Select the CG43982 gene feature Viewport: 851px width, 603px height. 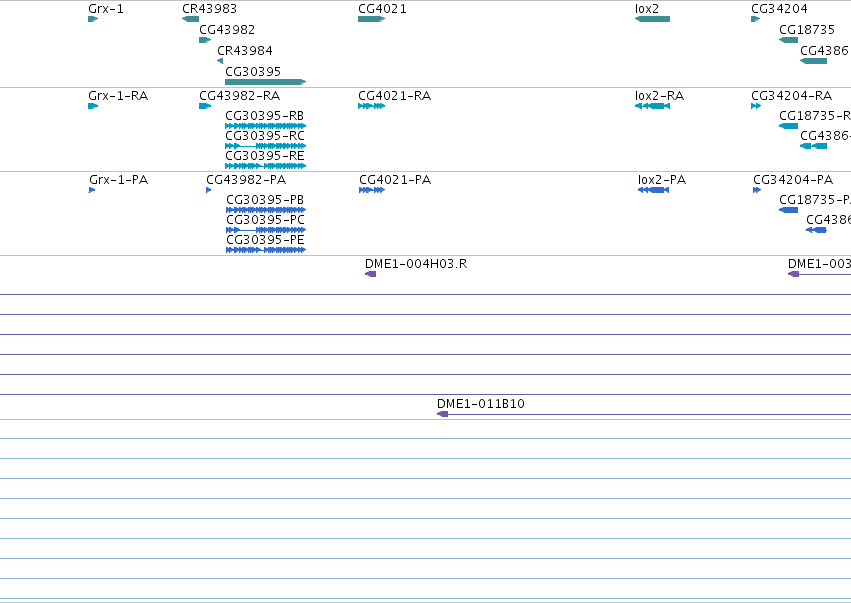(x=205, y=40)
